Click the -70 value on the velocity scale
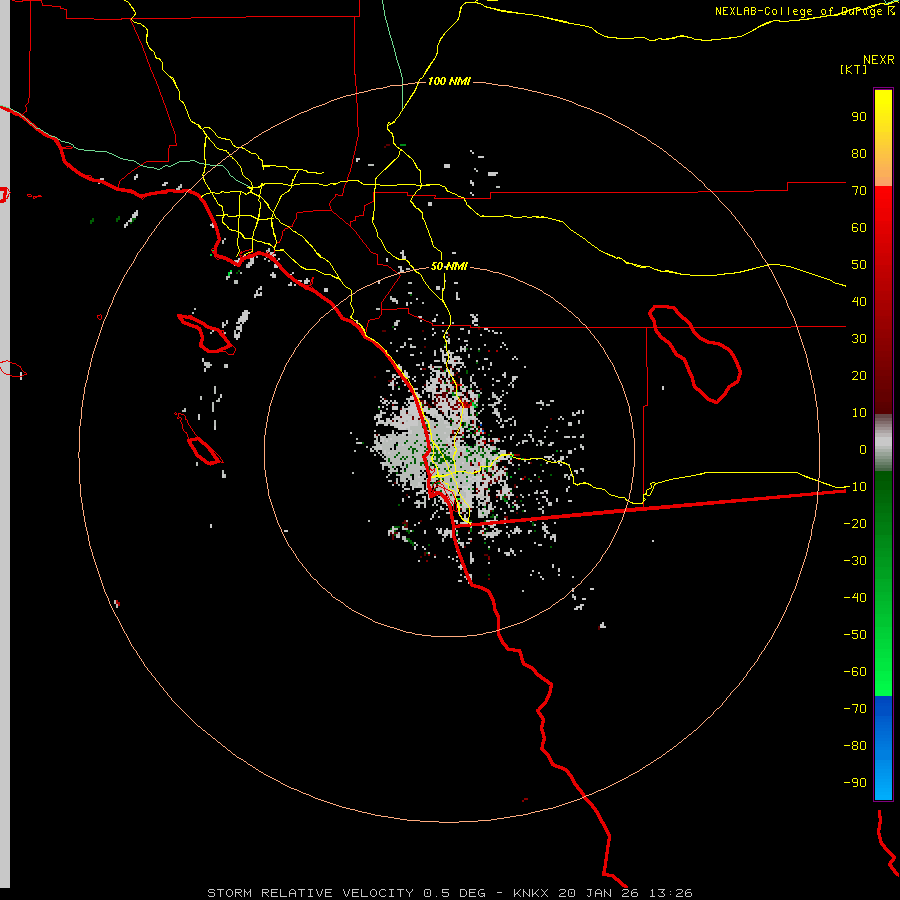 tap(855, 709)
